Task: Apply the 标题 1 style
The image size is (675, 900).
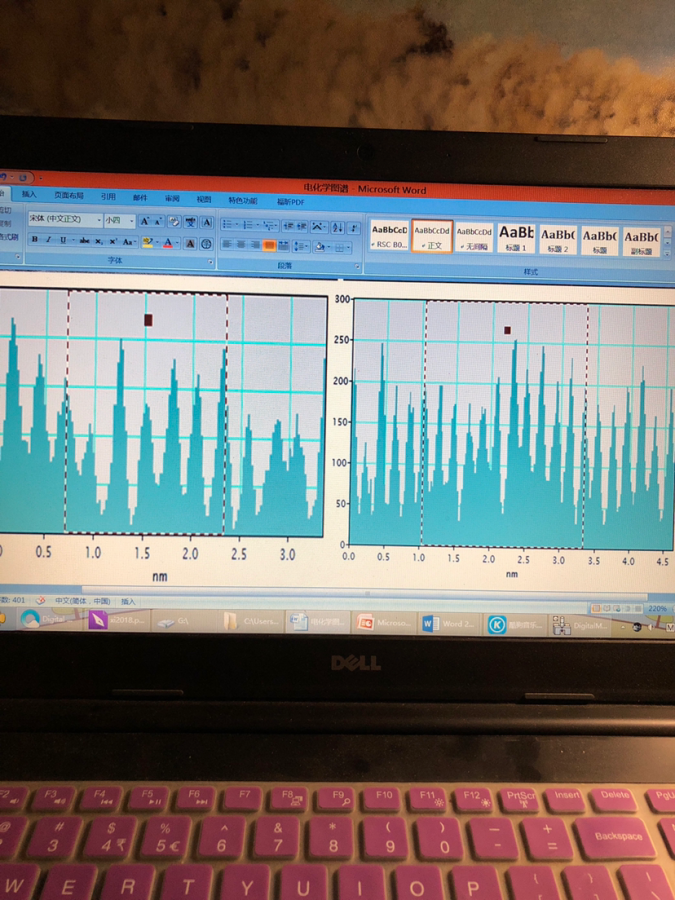Action: click(516, 238)
